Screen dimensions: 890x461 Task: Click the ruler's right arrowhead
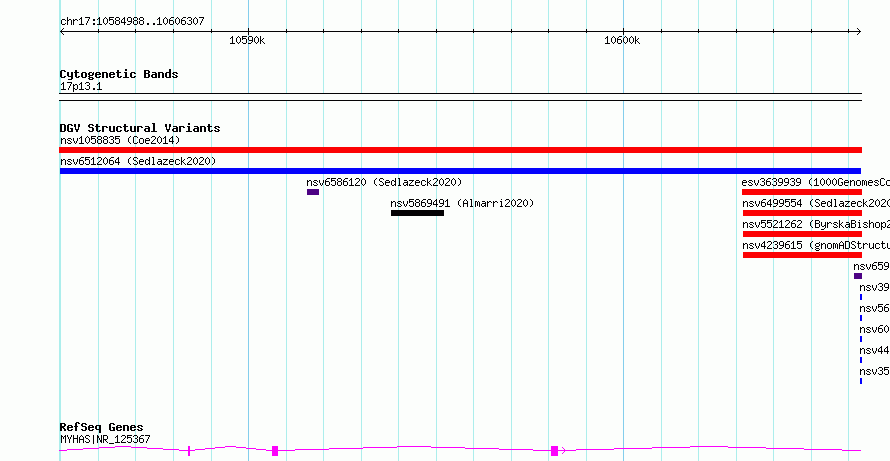858,31
